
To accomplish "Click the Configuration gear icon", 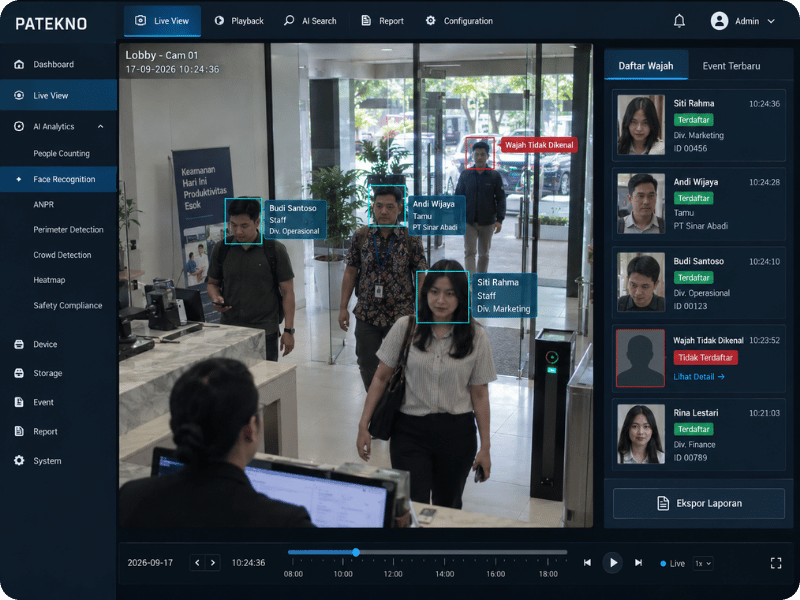I will tap(431, 20).
